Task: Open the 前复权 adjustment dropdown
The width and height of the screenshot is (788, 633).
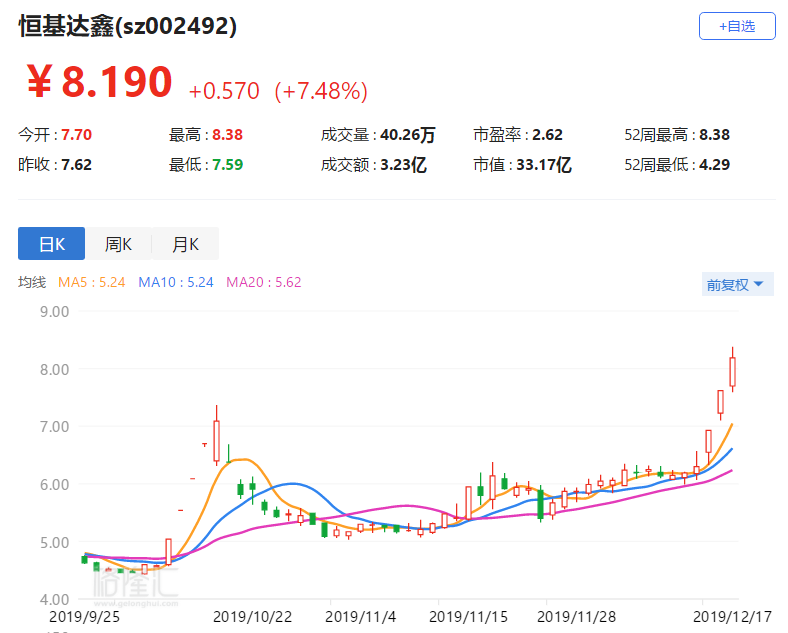Action: (x=735, y=285)
